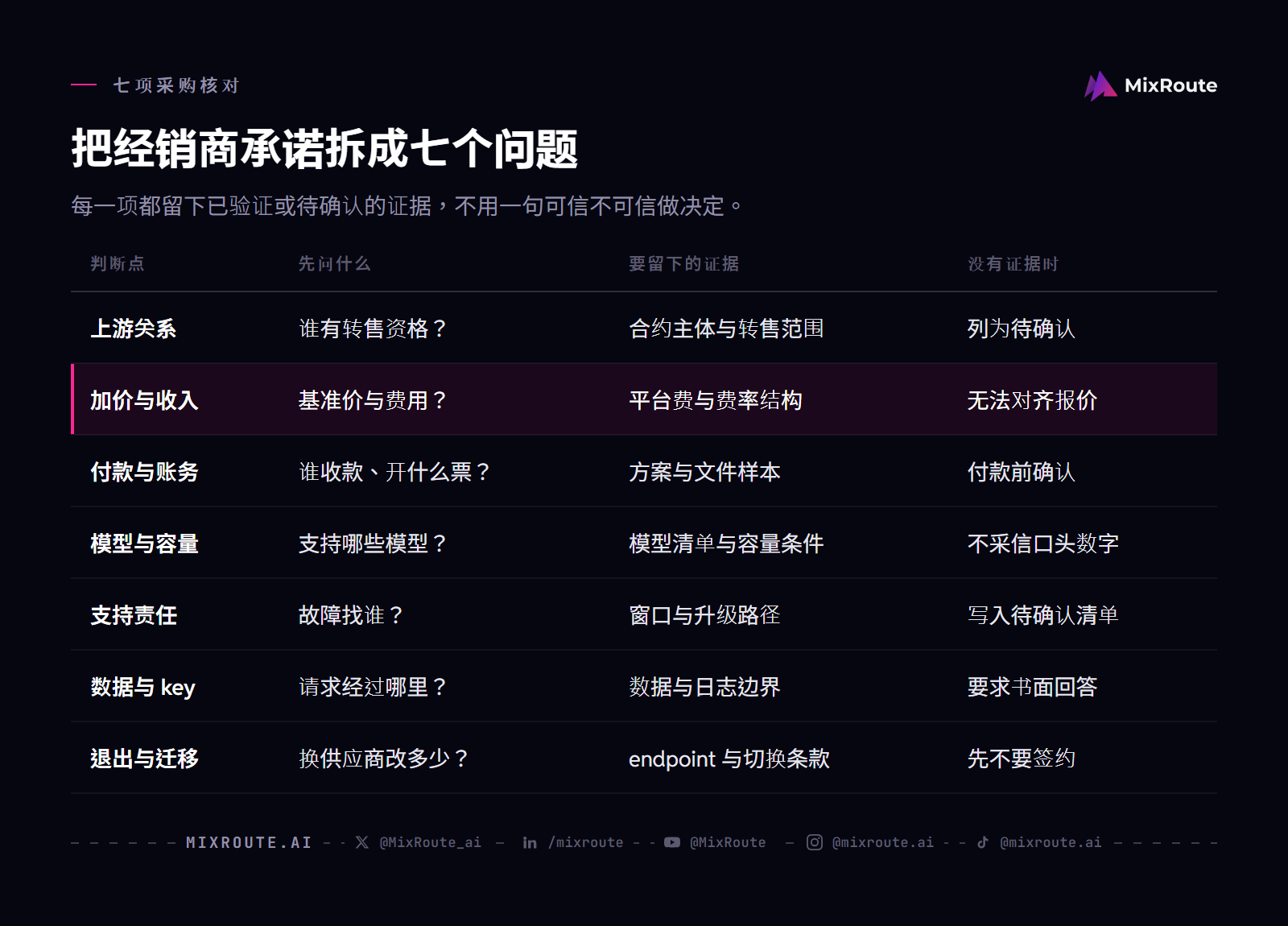
Task: Click the cell 要求书面回答
Action: 1032,687
